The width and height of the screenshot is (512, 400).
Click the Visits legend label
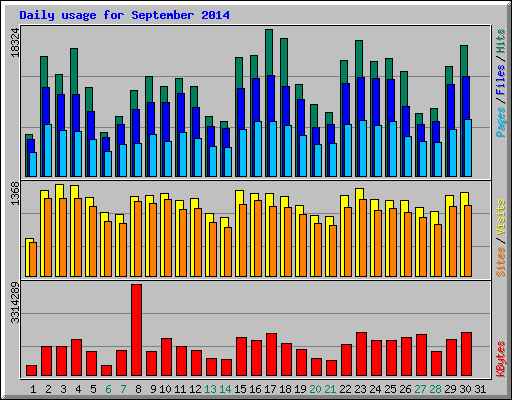pyautogui.click(x=501, y=217)
